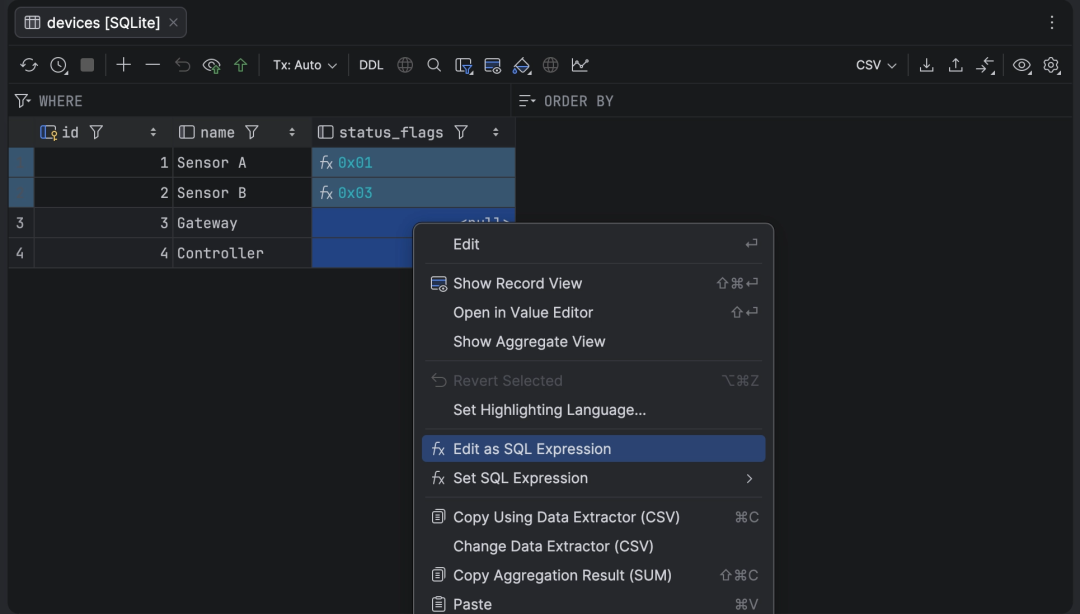Select Copy Using Data Extractor (CSV)

coord(593,517)
